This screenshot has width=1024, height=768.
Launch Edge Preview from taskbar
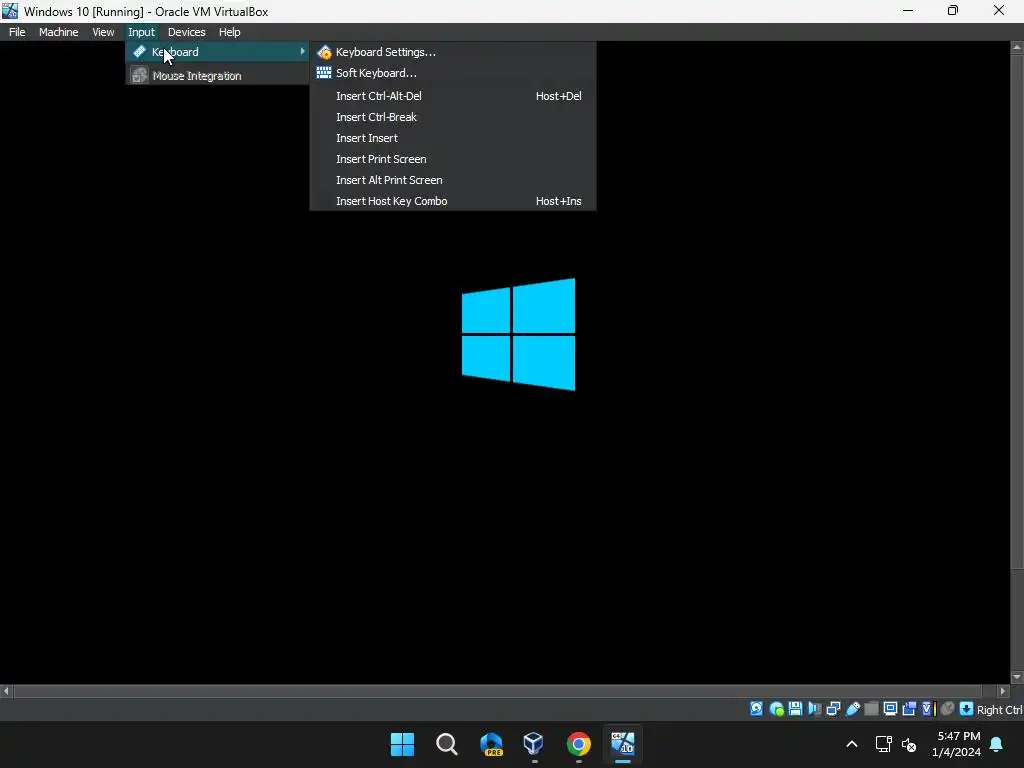click(x=491, y=744)
